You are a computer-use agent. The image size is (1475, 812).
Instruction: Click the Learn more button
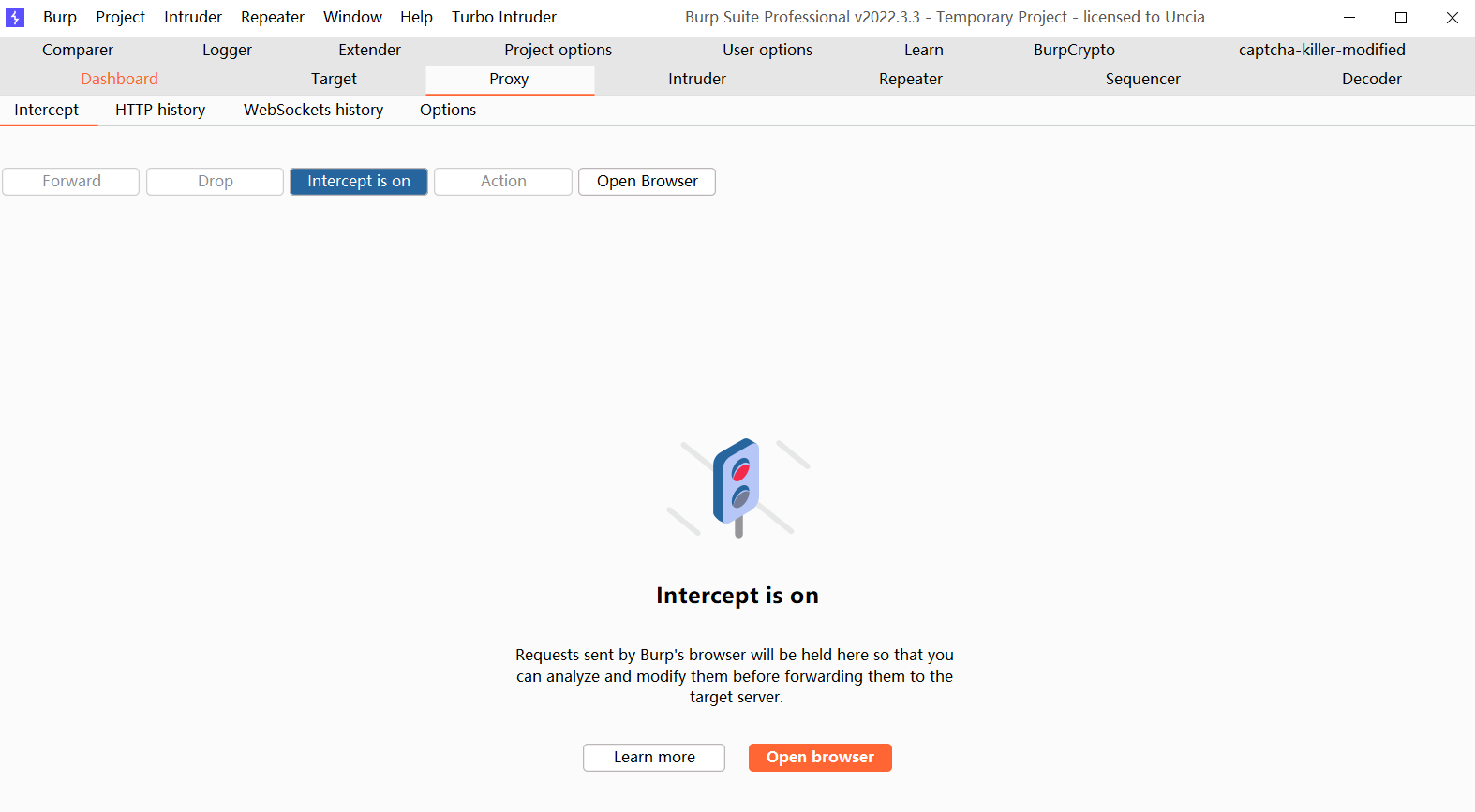tap(654, 757)
